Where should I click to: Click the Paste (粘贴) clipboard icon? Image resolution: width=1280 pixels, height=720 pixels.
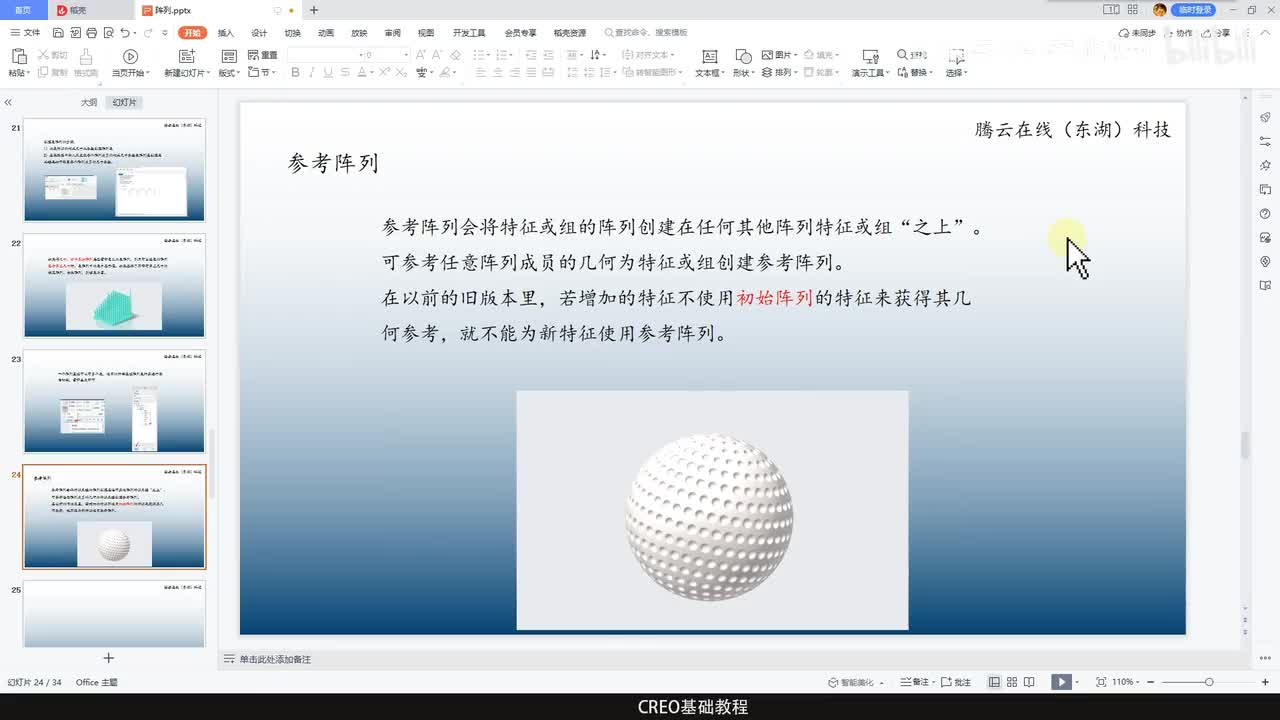point(18,57)
